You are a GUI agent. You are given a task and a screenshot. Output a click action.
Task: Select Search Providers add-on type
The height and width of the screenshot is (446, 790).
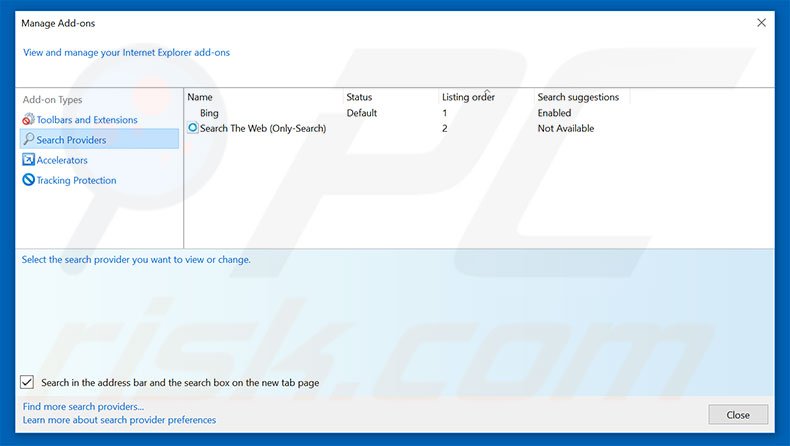tap(99, 139)
